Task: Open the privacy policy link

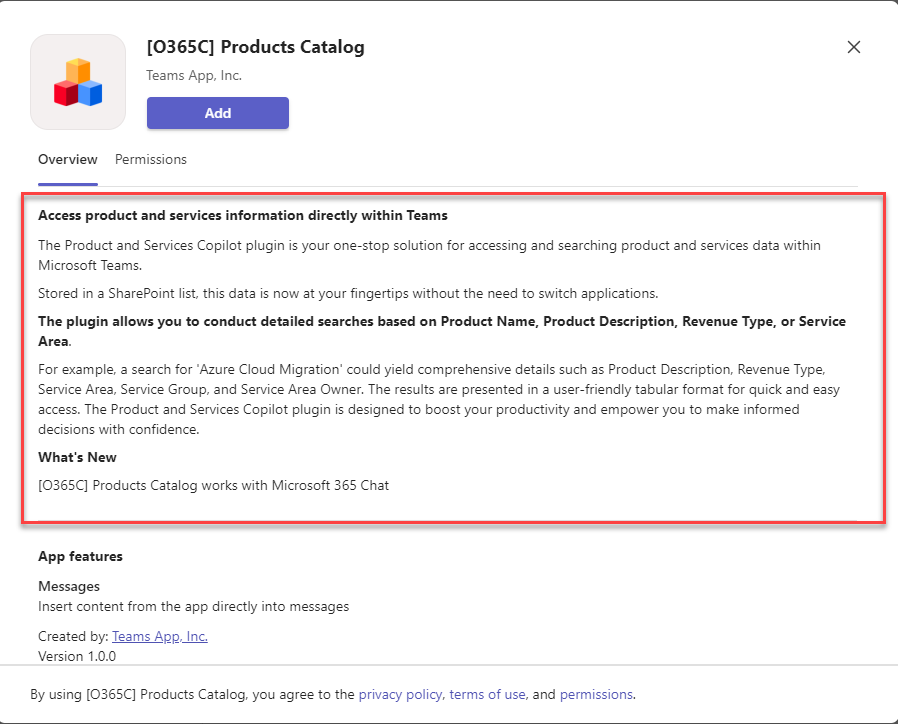Action: tap(400, 694)
